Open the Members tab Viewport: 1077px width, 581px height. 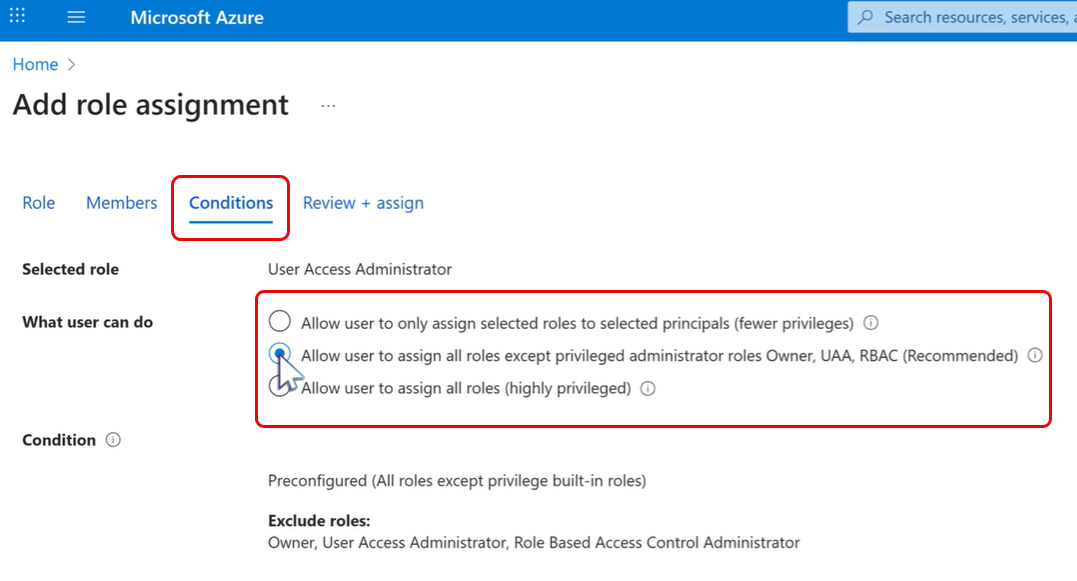tap(121, 203)
